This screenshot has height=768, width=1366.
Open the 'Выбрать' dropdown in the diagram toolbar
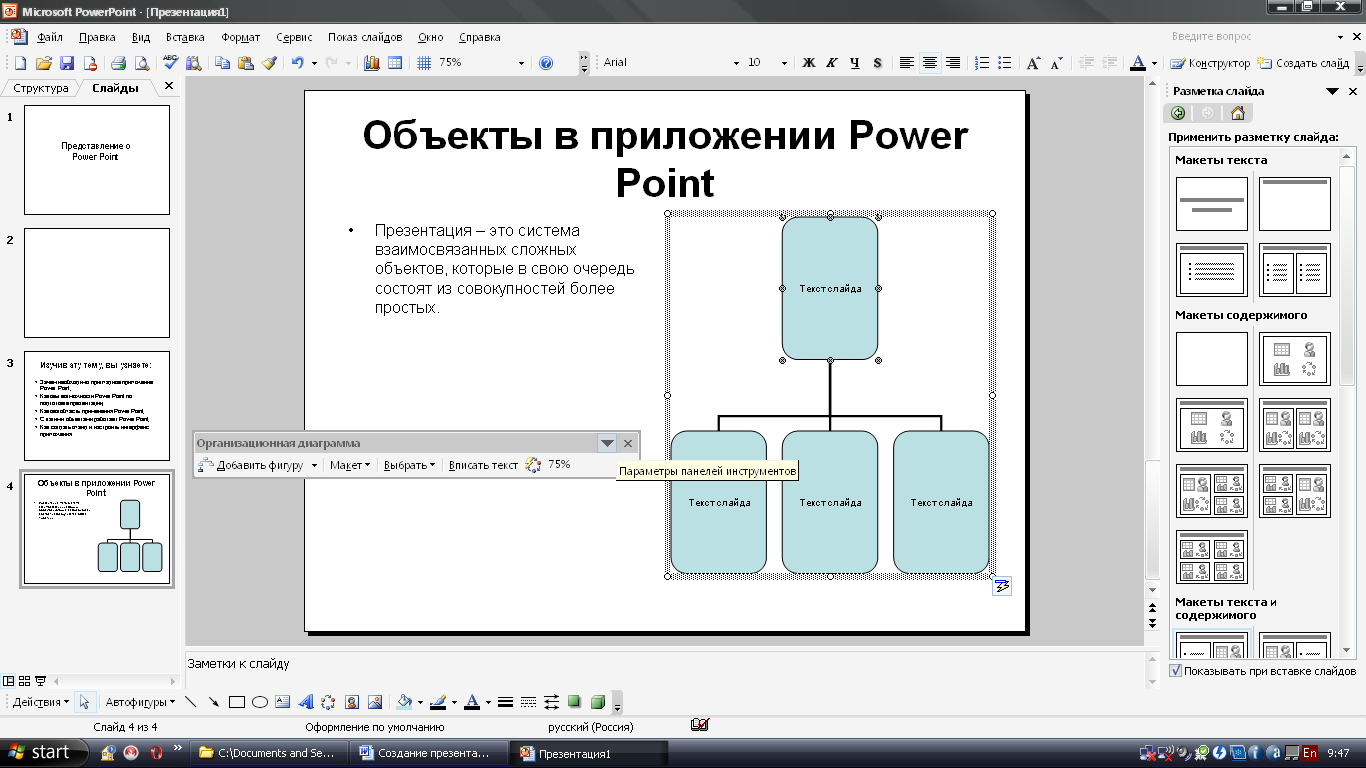click(x=409, y=465)
